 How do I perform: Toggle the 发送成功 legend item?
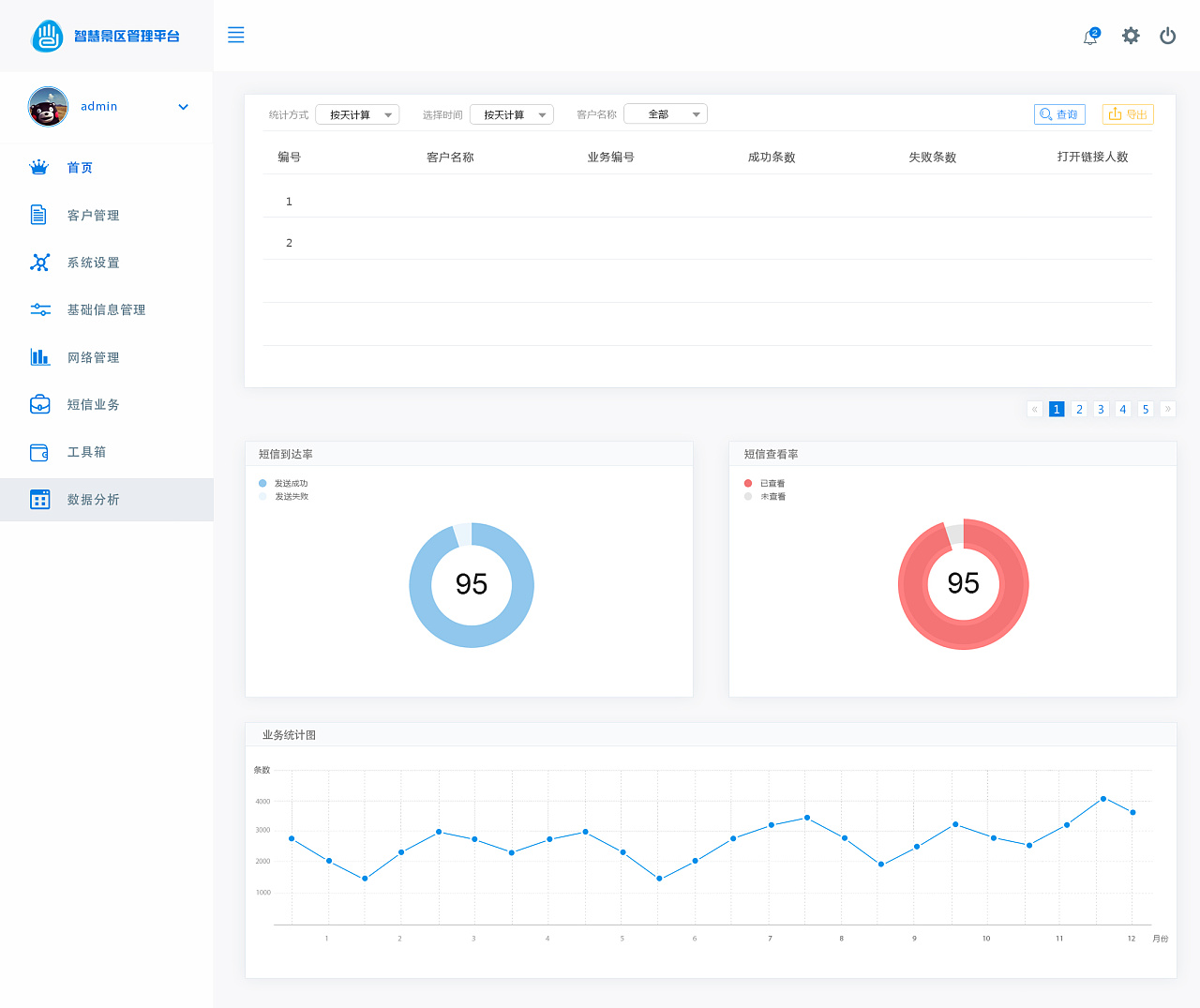pos(283,483)
